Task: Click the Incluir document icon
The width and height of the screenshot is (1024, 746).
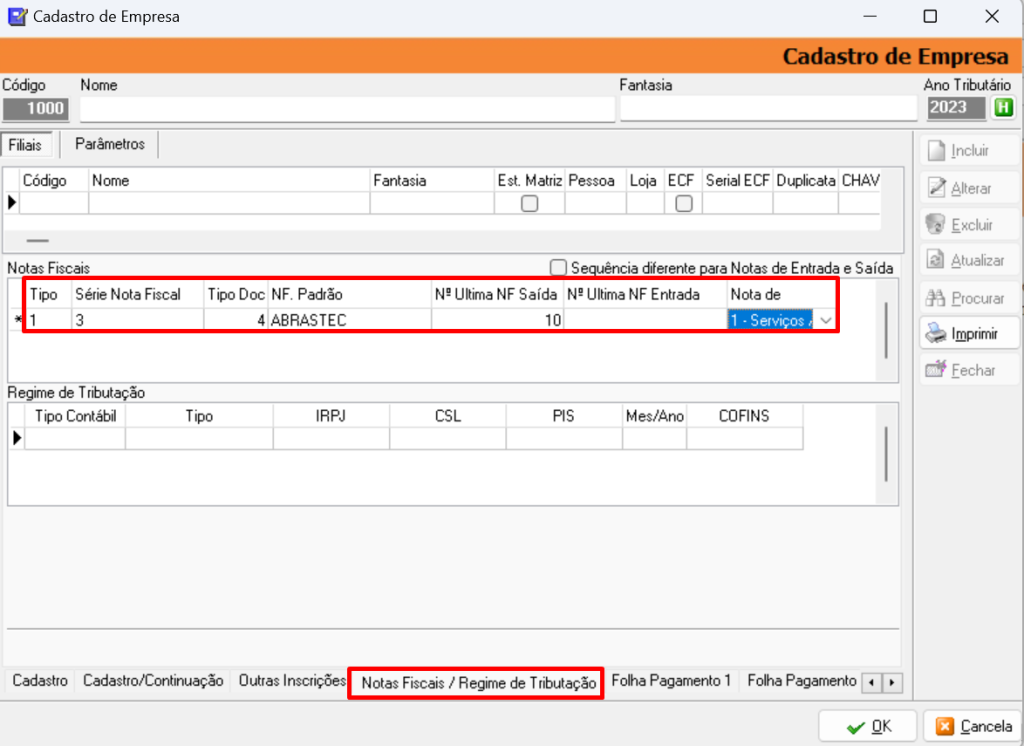Action: 936,151
